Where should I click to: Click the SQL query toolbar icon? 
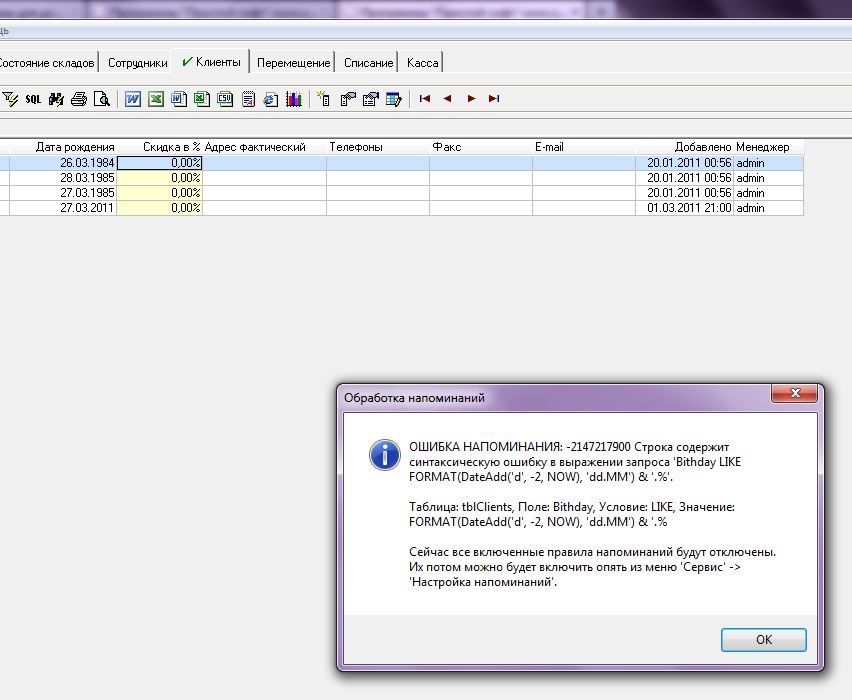click(x=33, y=99)
